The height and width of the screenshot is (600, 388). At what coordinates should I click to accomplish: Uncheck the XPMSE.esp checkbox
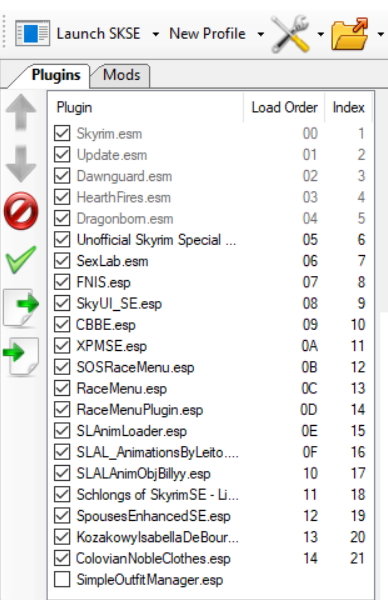pyautogui.click(x=62, y=346)
